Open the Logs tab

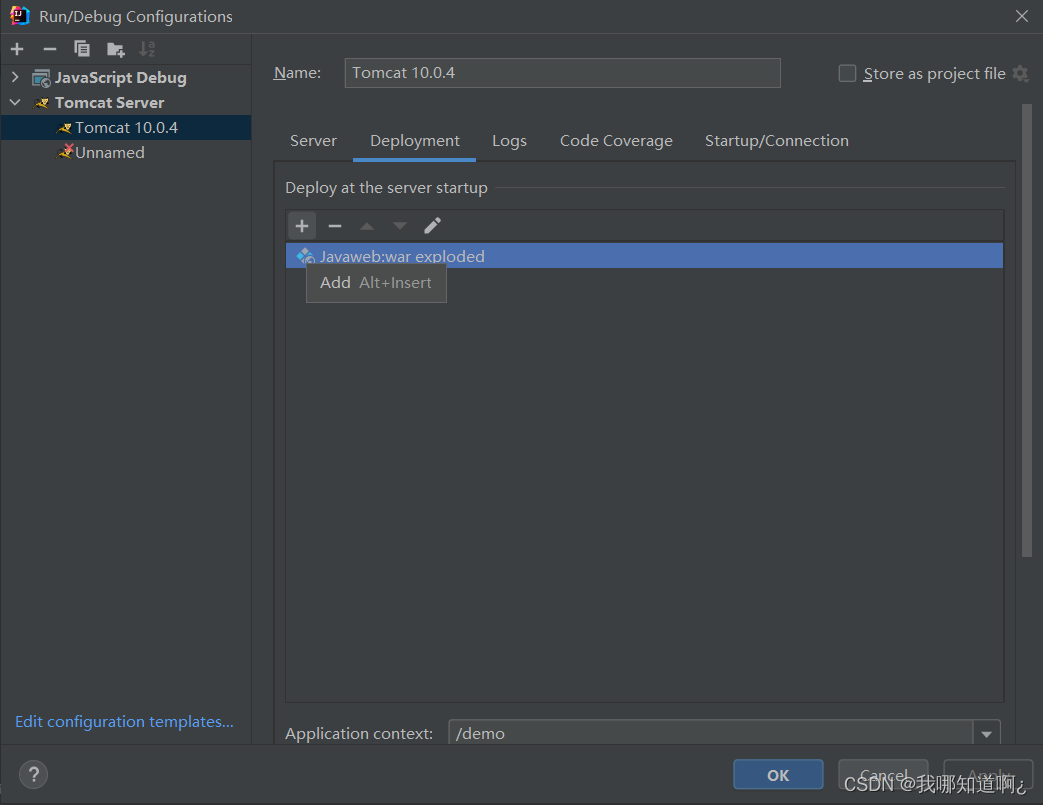point(510,141)
